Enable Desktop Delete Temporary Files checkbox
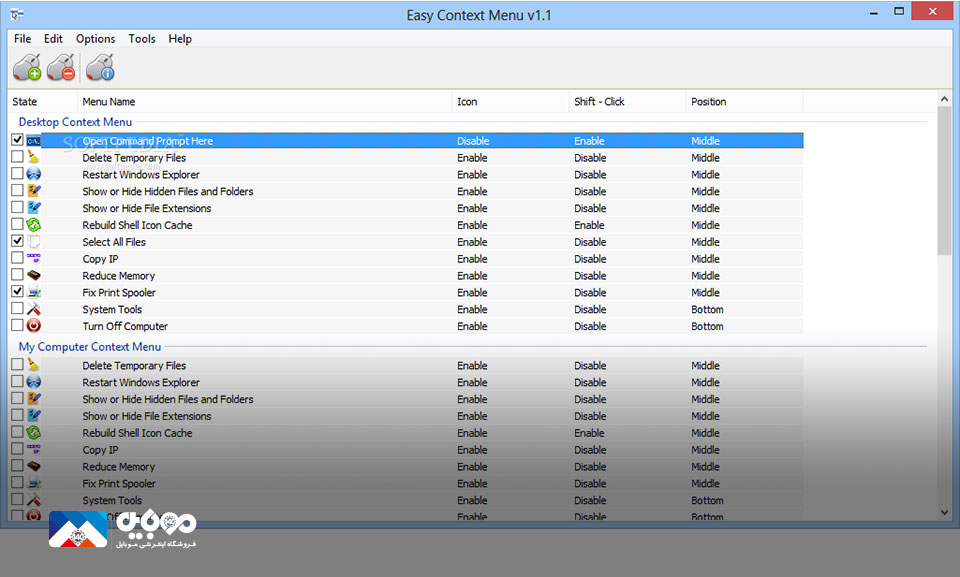 (17, 157)
